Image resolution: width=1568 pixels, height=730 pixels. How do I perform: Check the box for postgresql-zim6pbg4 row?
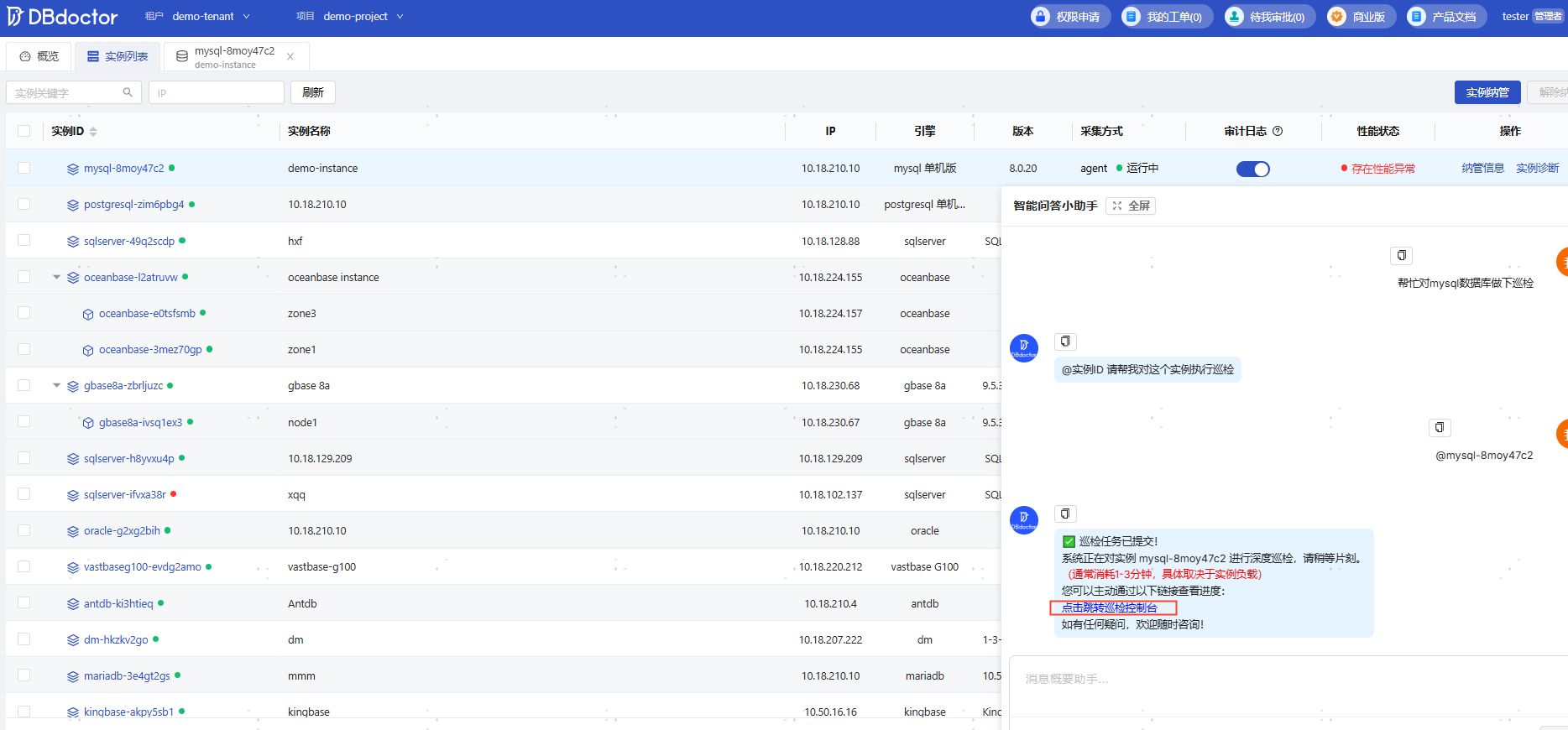click(x=24, y=204)
